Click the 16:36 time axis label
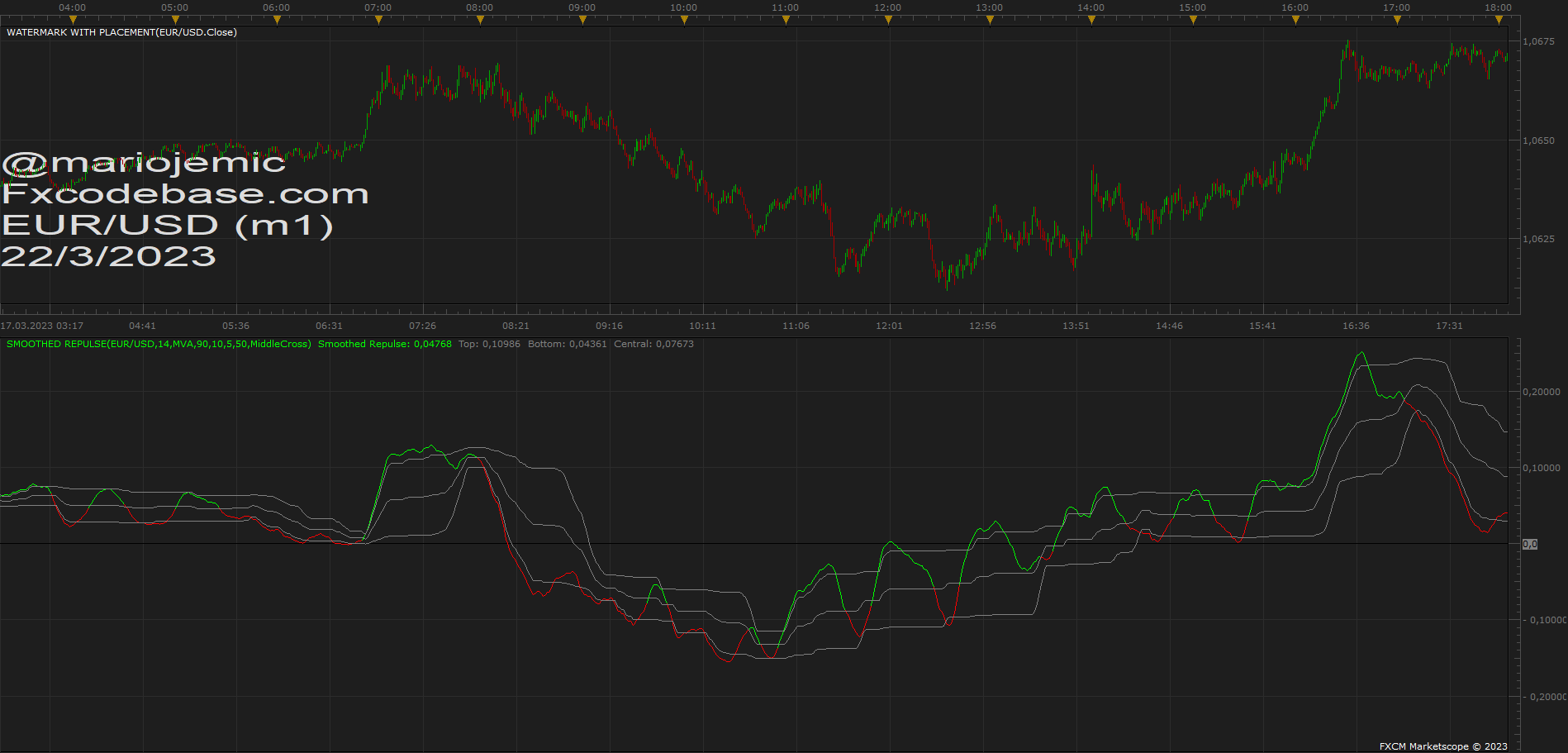The image size is (1568, 753). (1356, 326)
